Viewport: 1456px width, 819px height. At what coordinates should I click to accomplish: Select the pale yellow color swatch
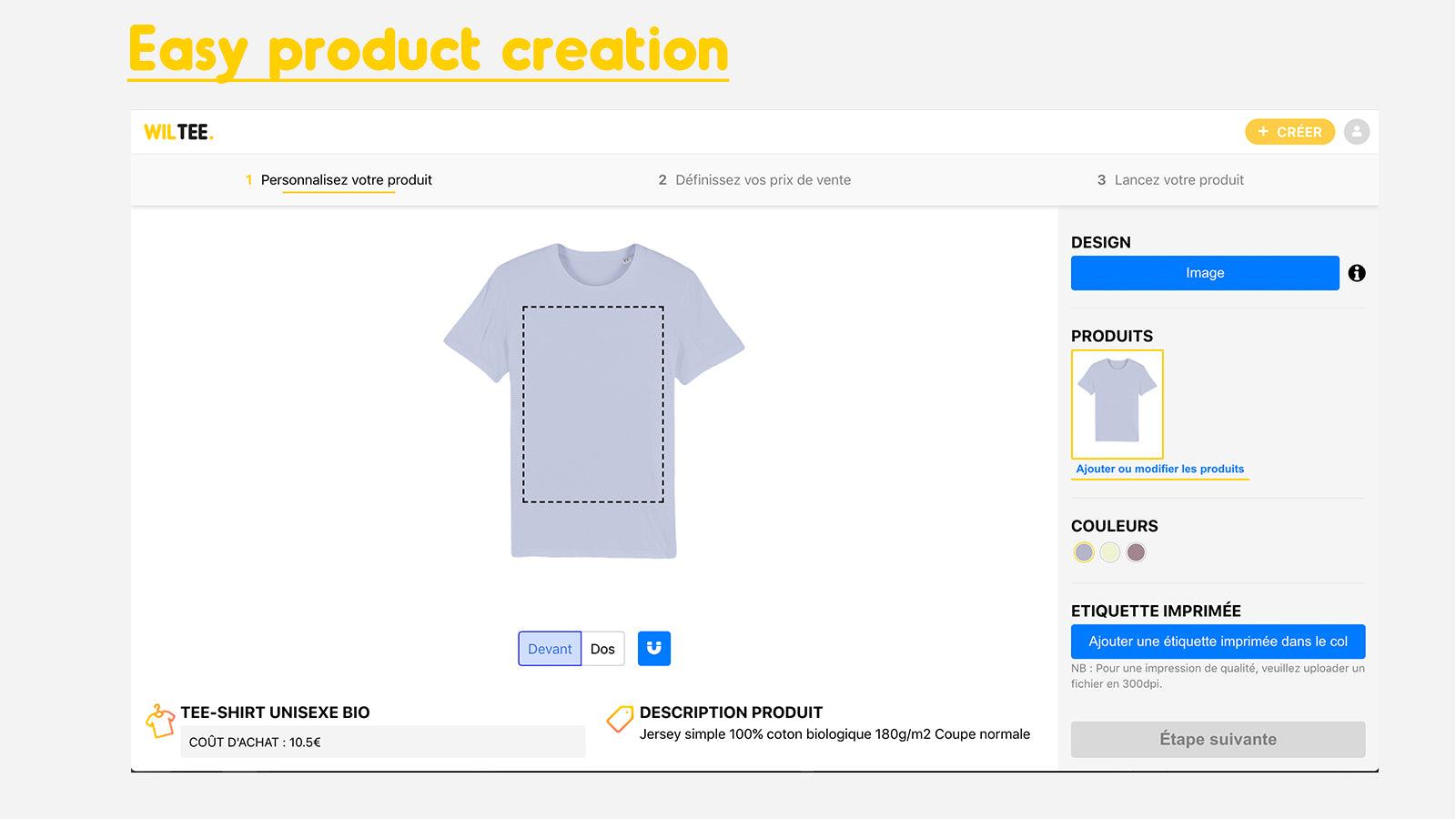(1109, 551)
